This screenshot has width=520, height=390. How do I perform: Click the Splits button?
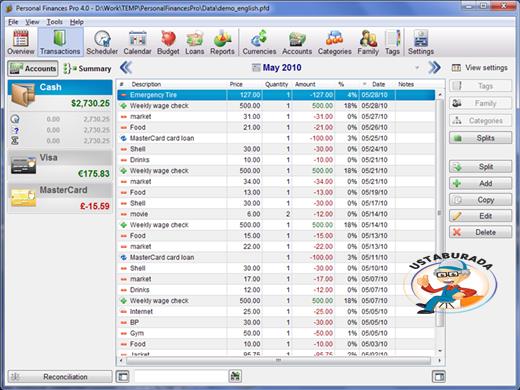click(x=480, y=138)
